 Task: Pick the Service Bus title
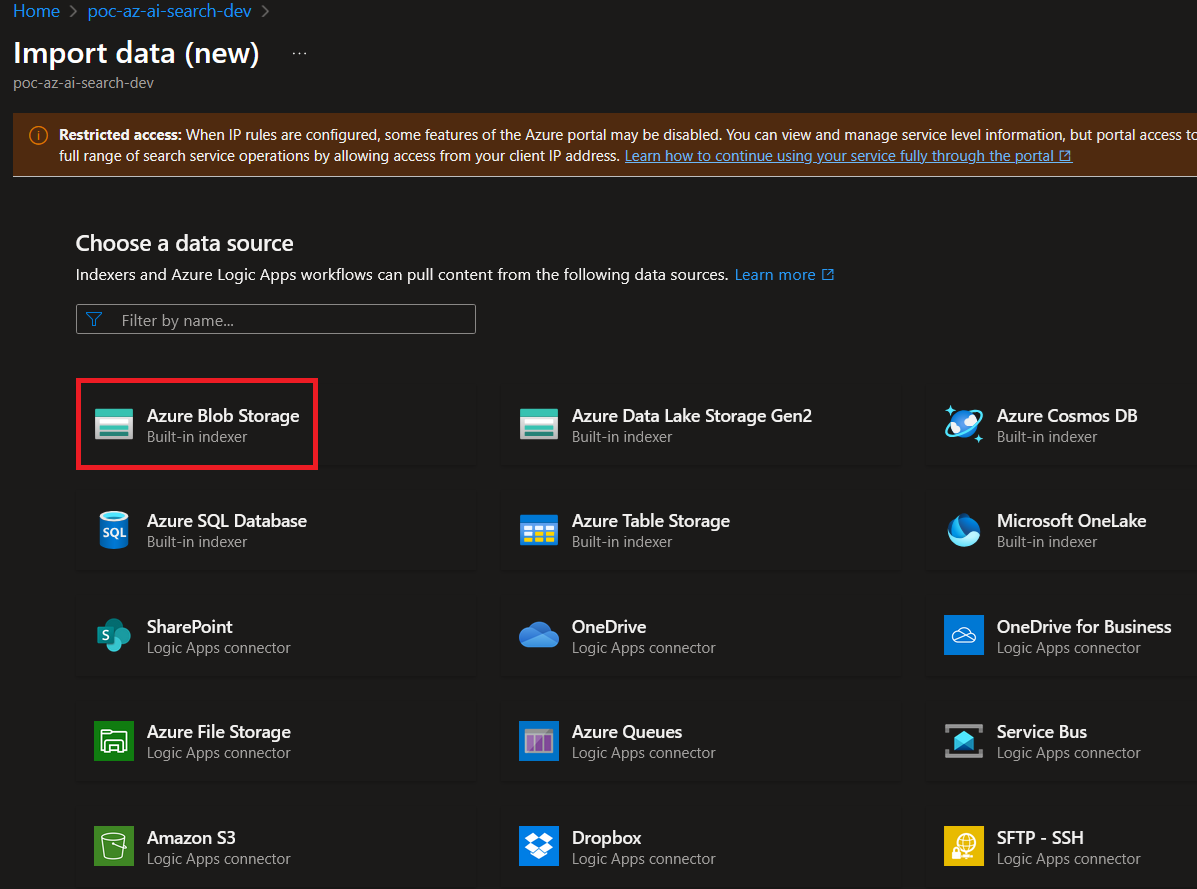pyautogui.click(x=1041, y=732)
